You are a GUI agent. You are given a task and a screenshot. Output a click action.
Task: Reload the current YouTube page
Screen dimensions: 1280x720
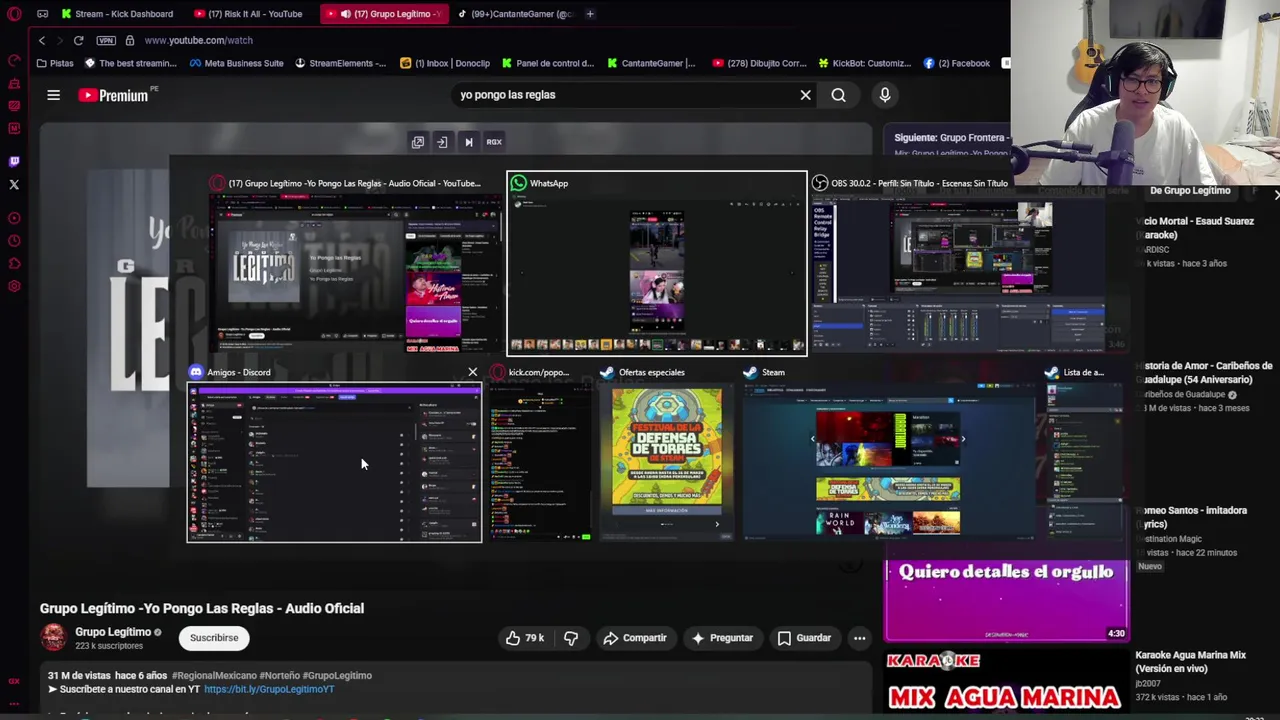[78, 40]
